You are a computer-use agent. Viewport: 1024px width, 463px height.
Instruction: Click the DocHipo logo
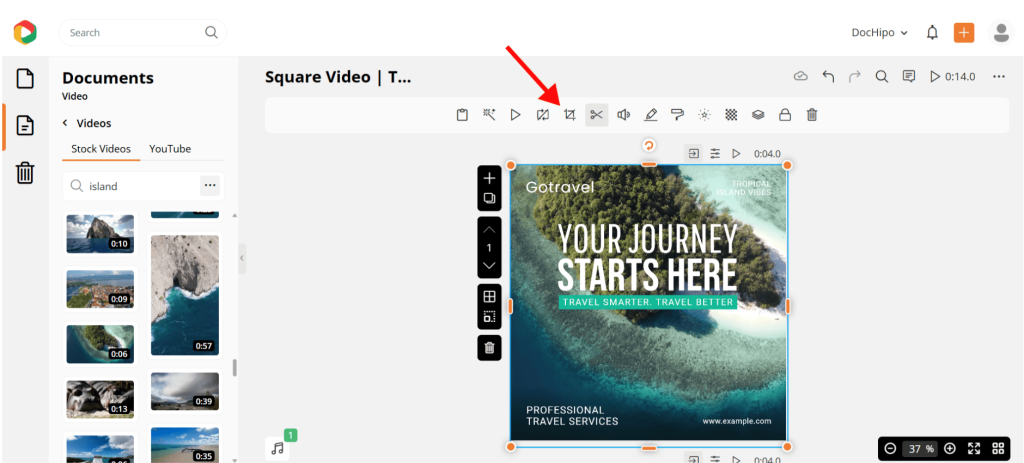click(x=25, y=32)
